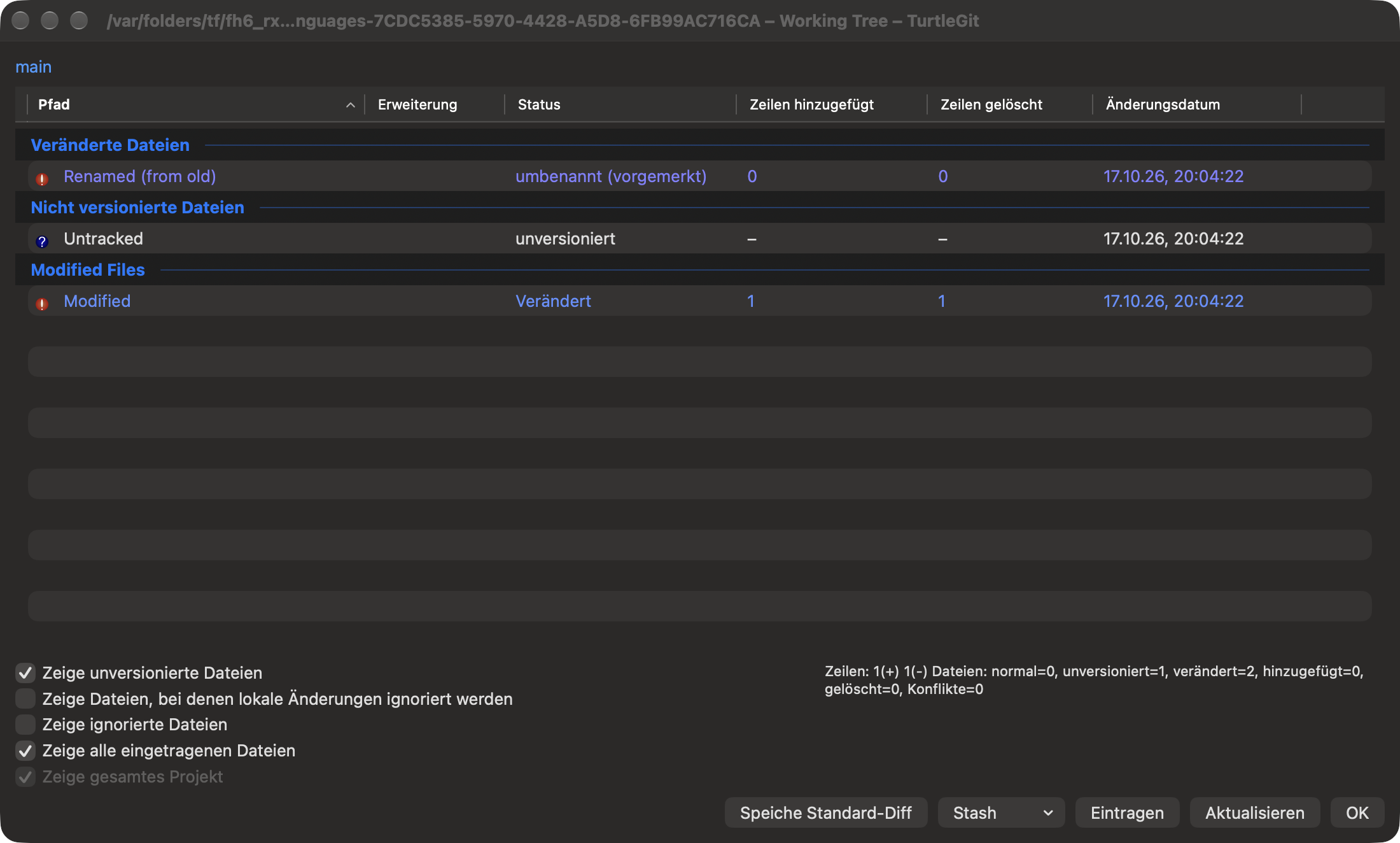
Task: Select the Renamed (from old) file row
Action: pos(699,176)
